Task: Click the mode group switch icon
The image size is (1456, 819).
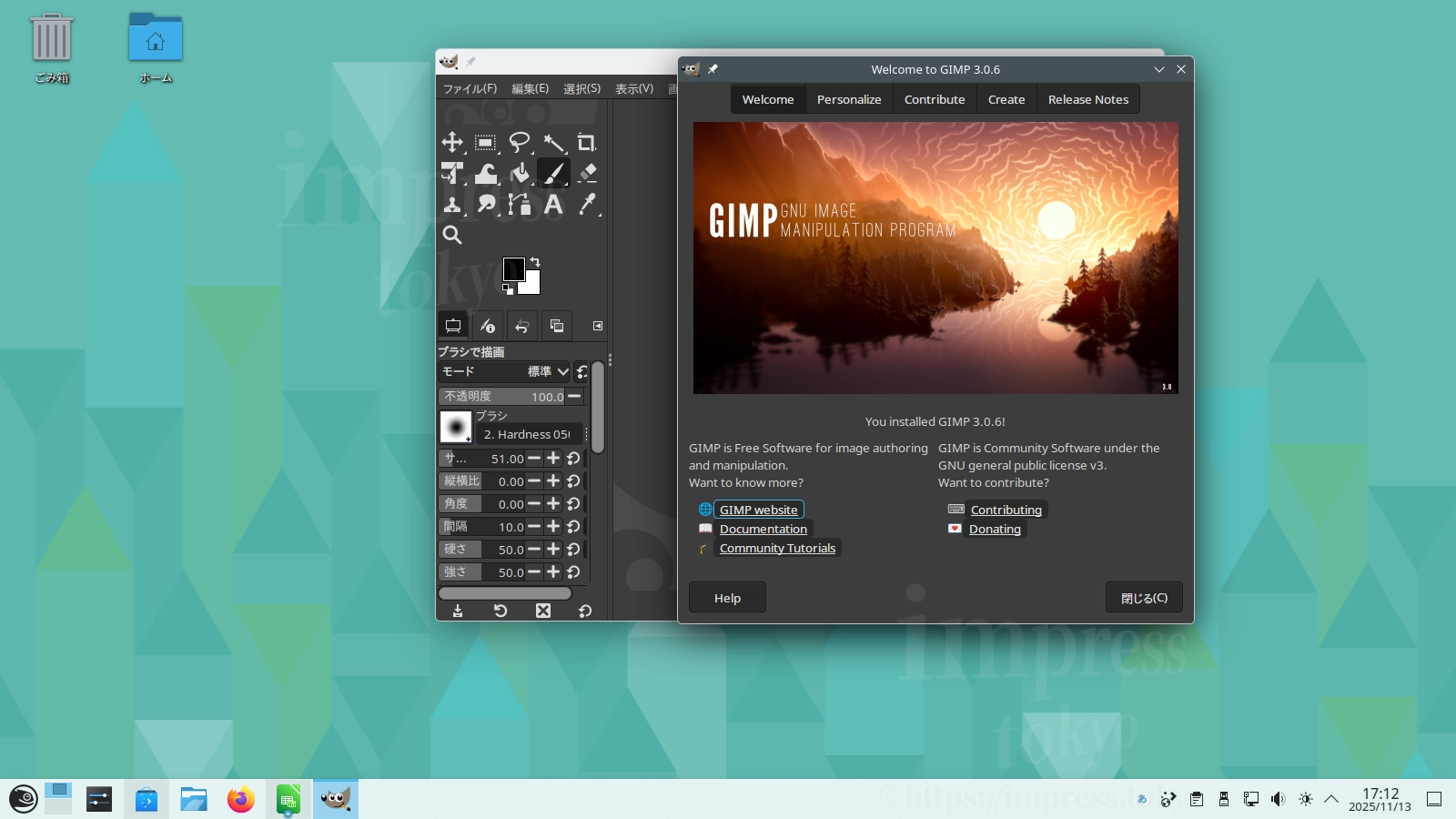Action: pyautogui.click(x=582, y=371)
